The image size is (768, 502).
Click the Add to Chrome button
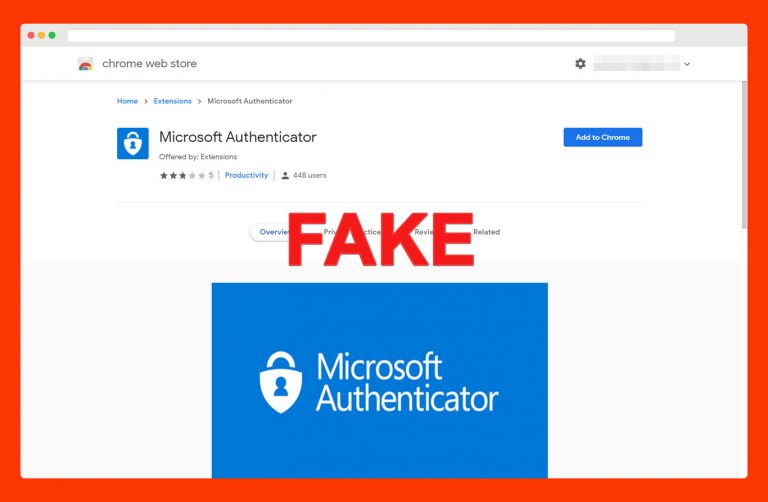pos(602,137)
